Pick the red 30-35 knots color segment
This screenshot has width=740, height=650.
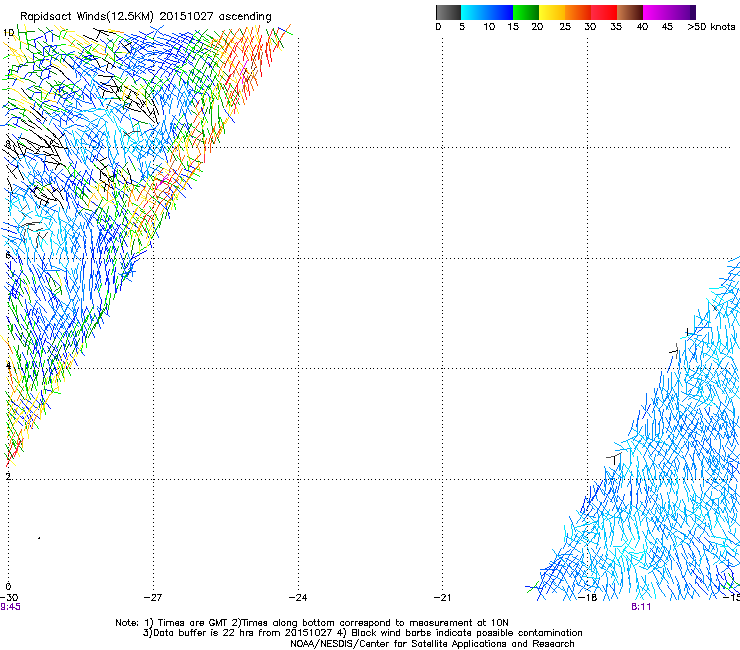(x=604, y=12)
